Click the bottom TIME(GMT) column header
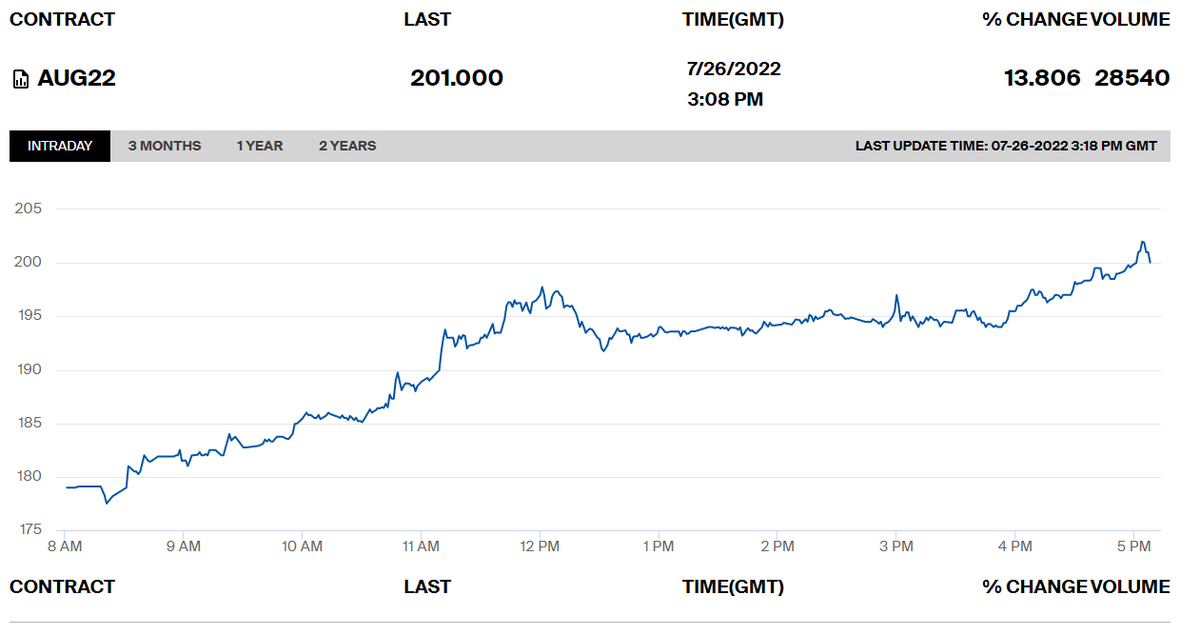 coord(733,587)
